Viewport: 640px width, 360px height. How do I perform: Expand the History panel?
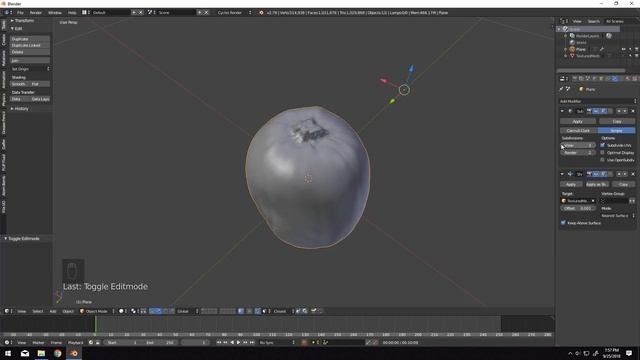coord(19,109)
